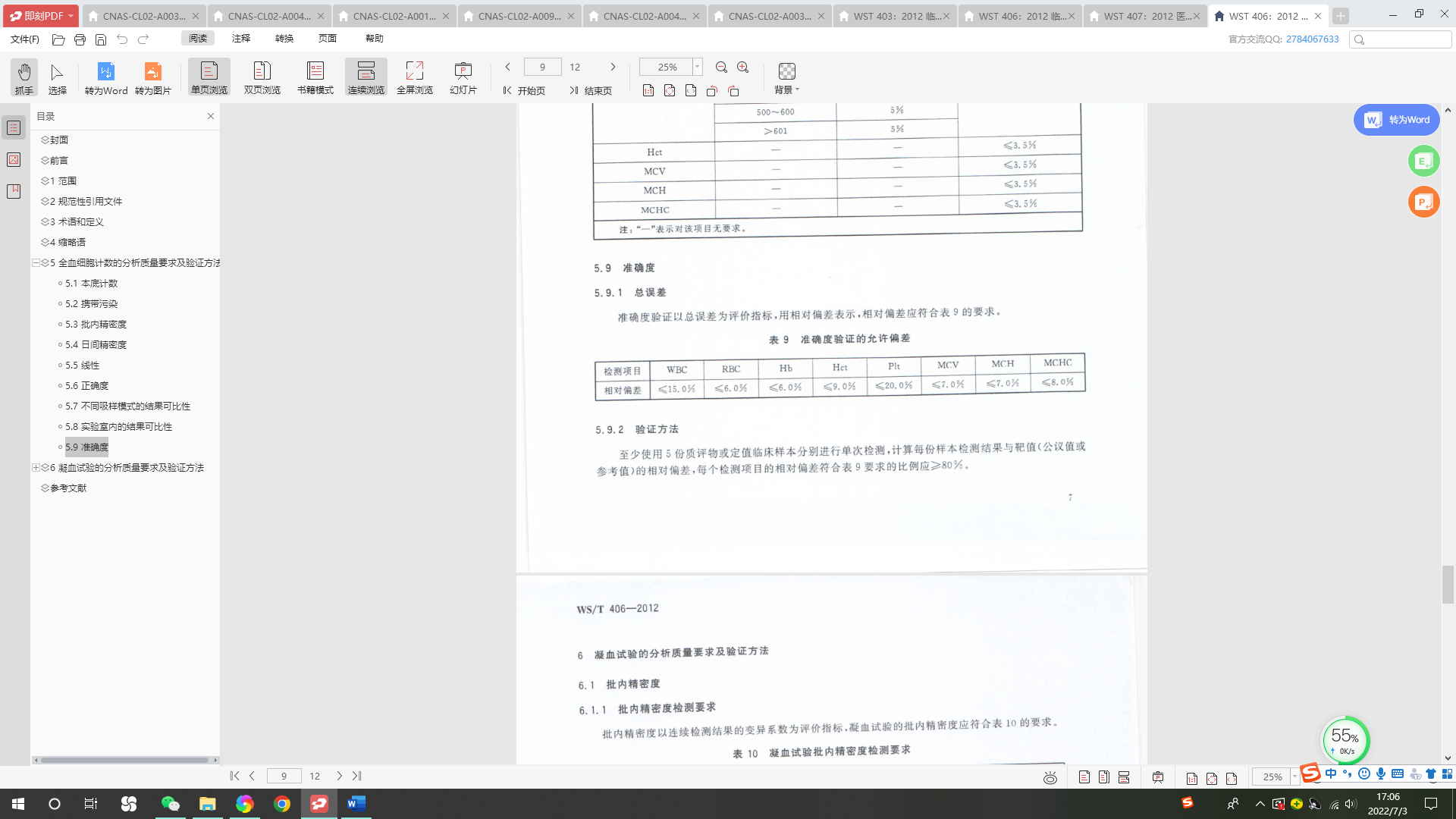This screenshot has width=1456, height=819.
Task: Jump to 5.6 正确度 in outline
Action: coord(86,386)
